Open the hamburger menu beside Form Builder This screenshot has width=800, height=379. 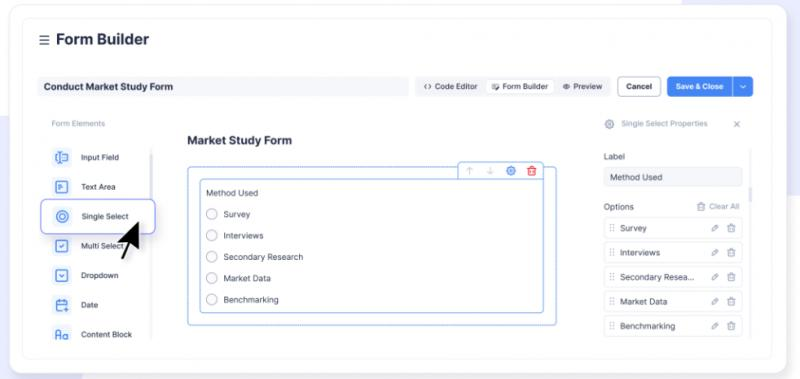click(x=44, y=40)
